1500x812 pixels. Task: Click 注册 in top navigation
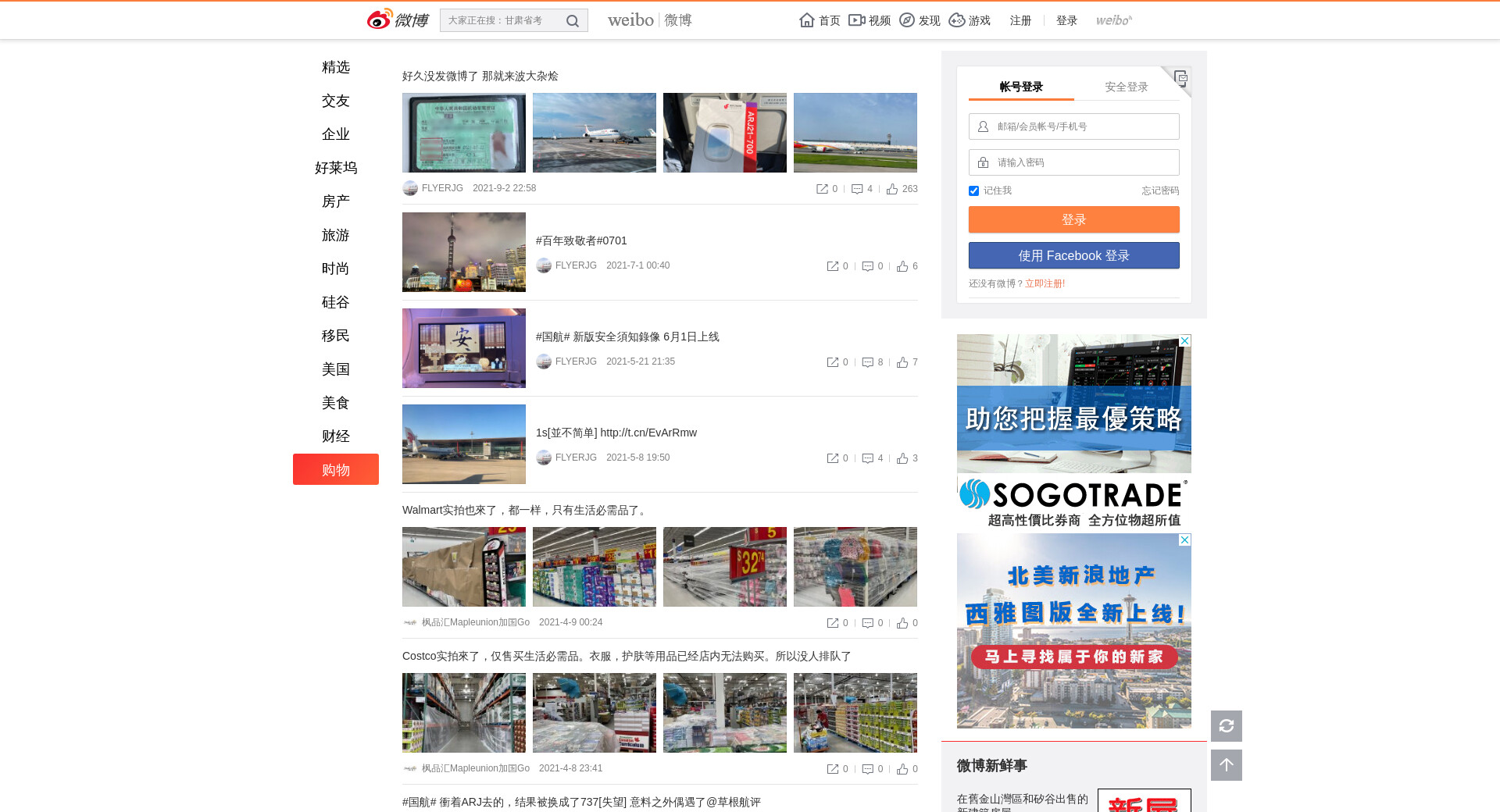pos(1020,20)
